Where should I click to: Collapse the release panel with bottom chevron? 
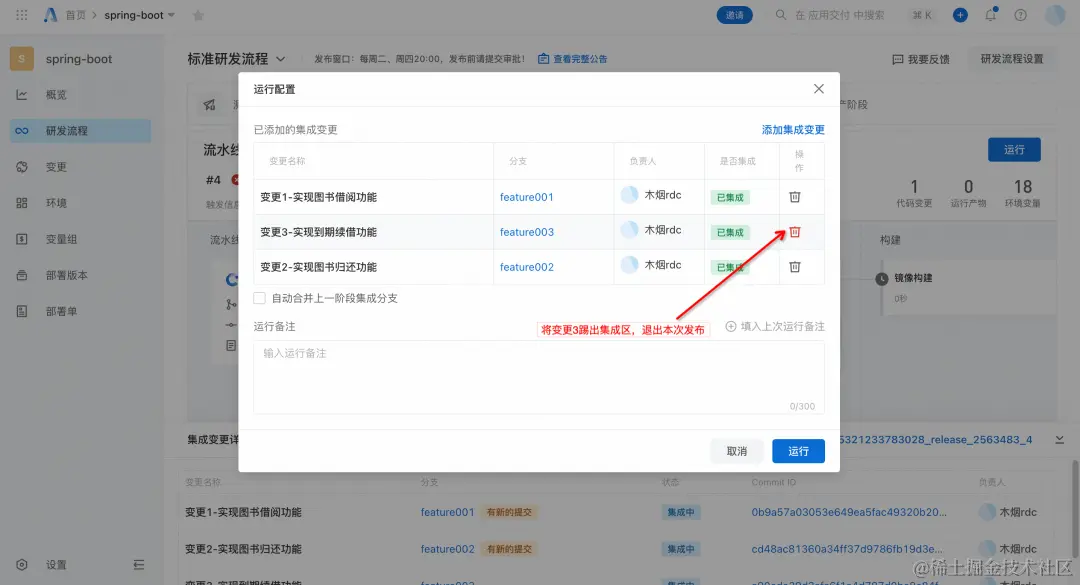click(1061, 438)
